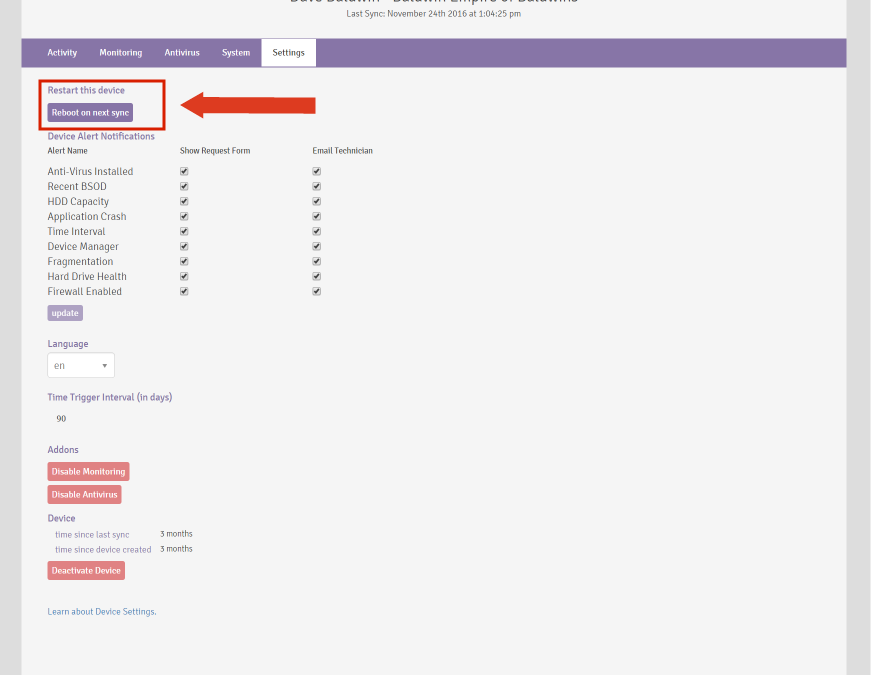Image resolution: width=871 pixels, height=675 pixels.
Task: Go to the Antivirus tab
Action: coord(182,53)
